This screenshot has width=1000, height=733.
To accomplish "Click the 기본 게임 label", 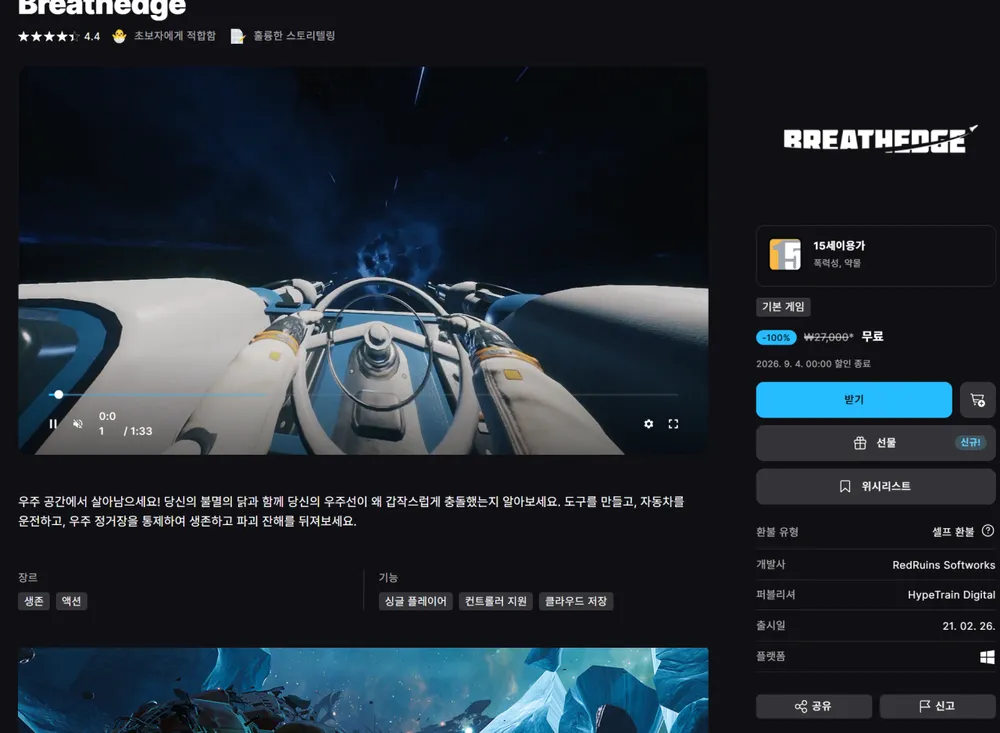I will pos(783,307).
